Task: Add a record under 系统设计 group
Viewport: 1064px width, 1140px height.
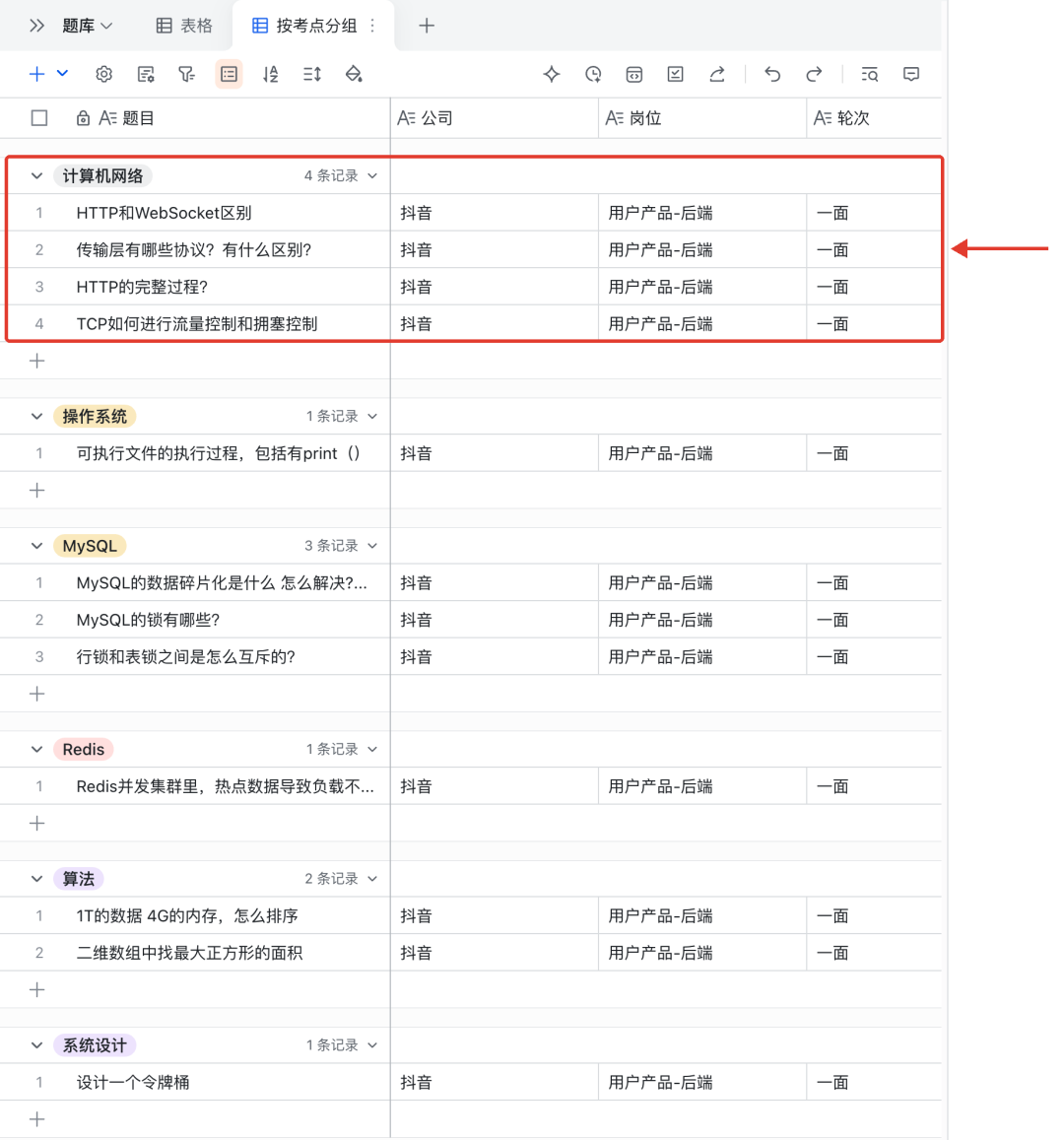Action: coord(37,1119)
